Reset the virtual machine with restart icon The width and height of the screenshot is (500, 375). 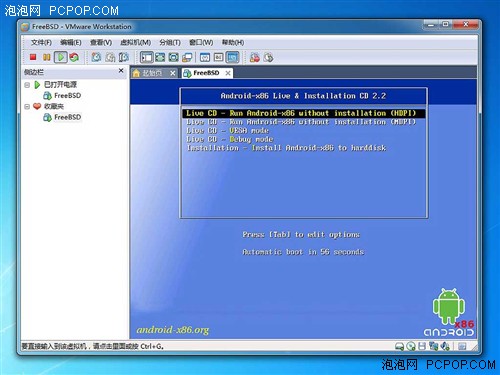tap(74, 57)
